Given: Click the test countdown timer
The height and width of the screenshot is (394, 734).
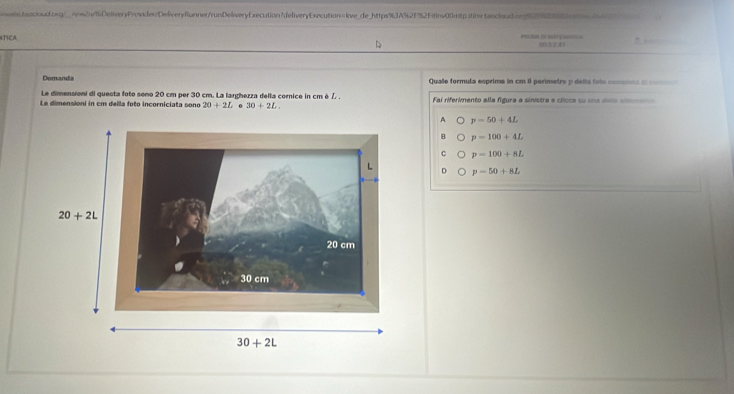Looking at the screenshot, I should (x=552, y=45).
